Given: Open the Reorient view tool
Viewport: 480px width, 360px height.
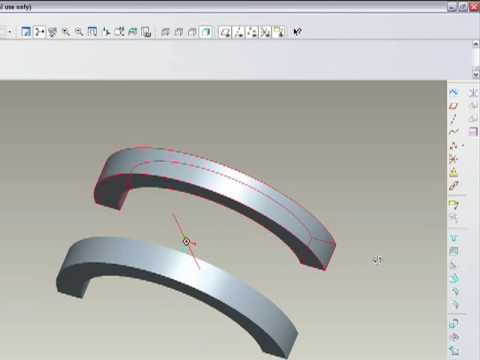Looking at the screenshot, I should (x=106, y=32).
